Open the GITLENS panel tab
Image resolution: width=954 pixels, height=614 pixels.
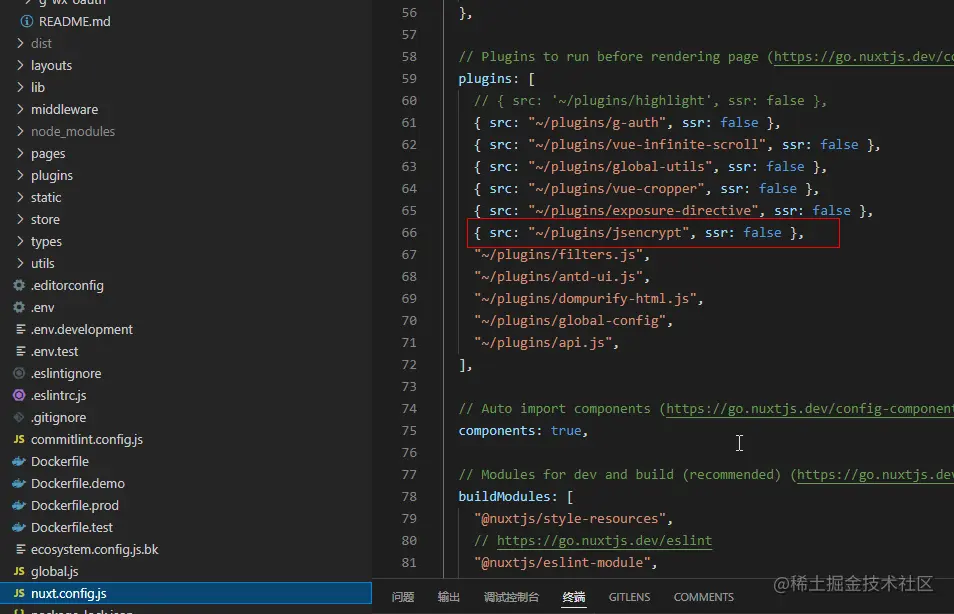[629, 597]
